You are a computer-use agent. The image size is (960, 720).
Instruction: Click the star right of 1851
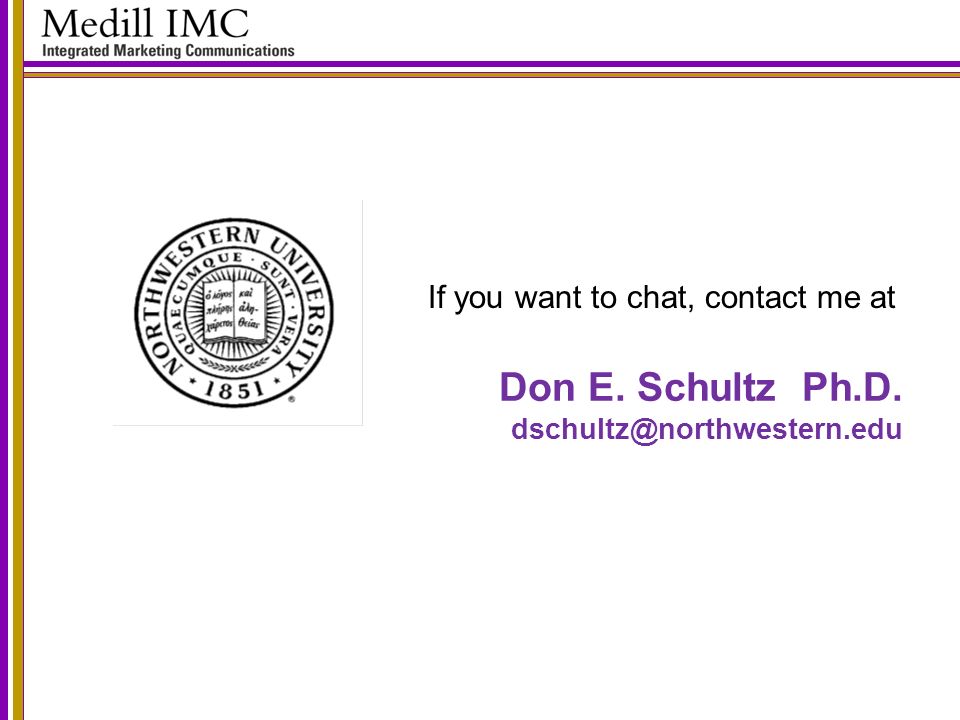(x=277, y=381)
